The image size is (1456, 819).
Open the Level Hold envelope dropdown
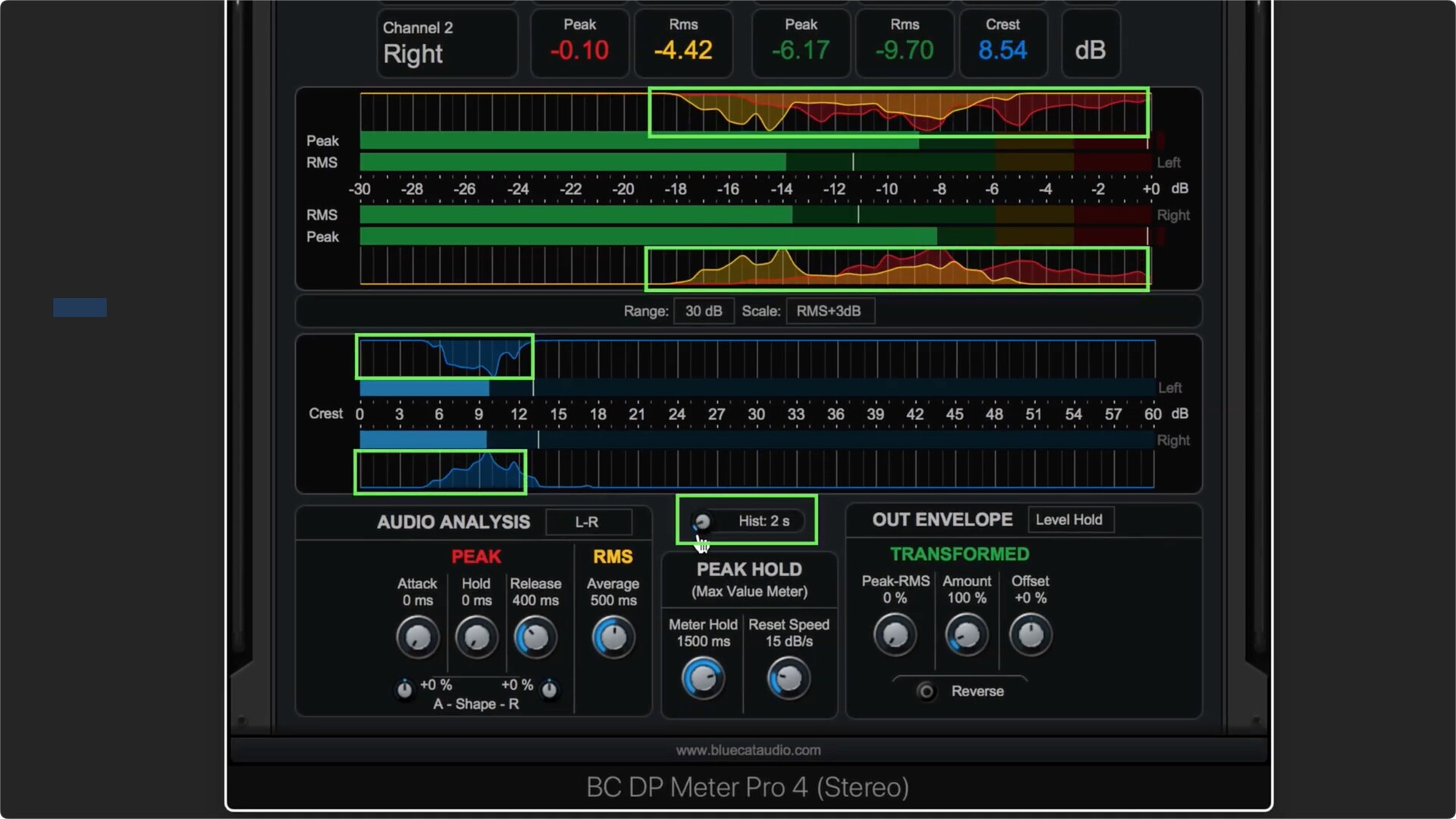point(1070,519)
